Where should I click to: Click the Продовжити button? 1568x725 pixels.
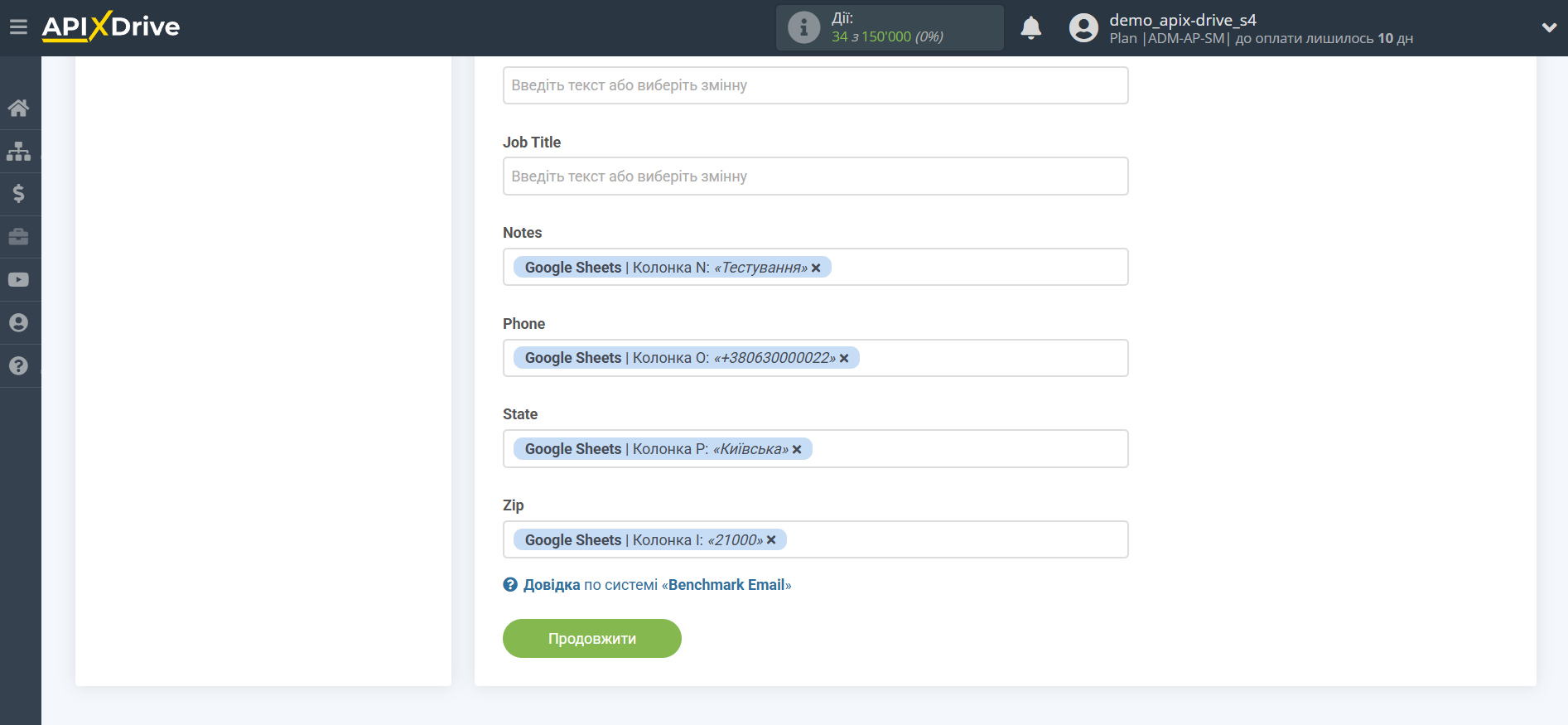592,638
